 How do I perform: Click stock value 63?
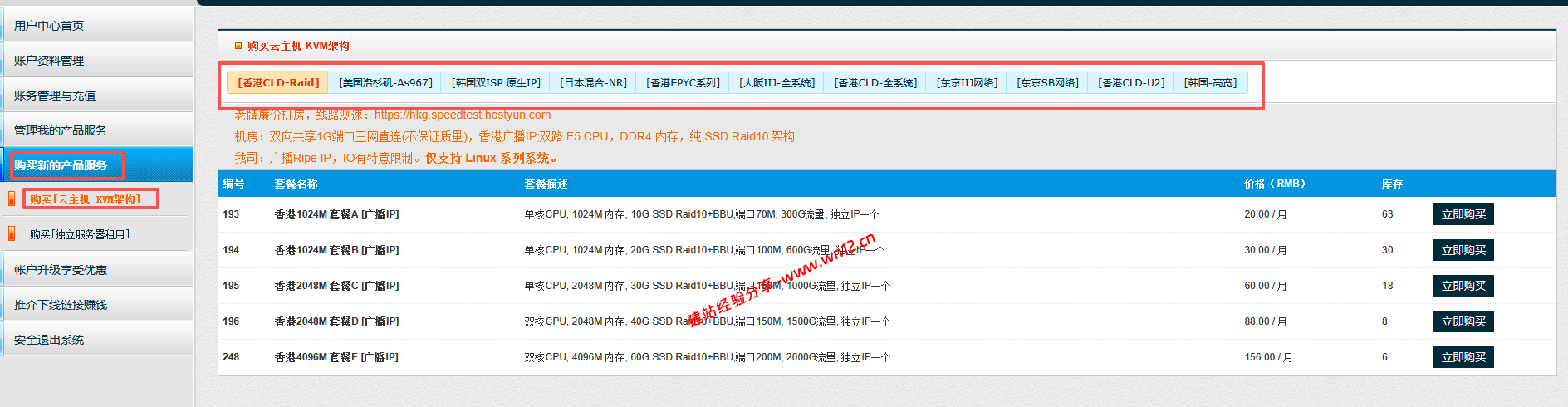pos(1388,214)
